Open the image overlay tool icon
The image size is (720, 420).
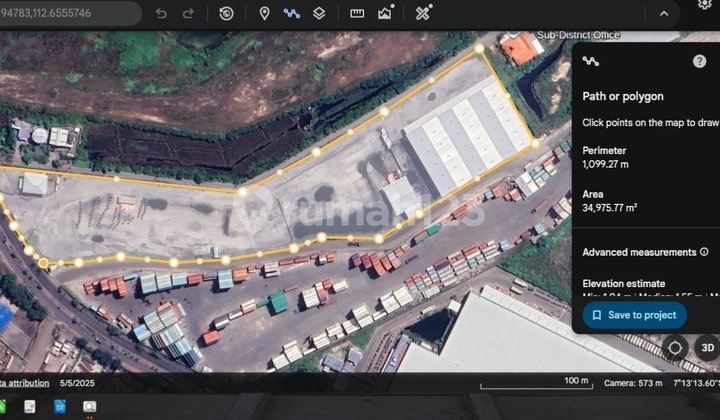pyautogui.click(x=385, y=13)
